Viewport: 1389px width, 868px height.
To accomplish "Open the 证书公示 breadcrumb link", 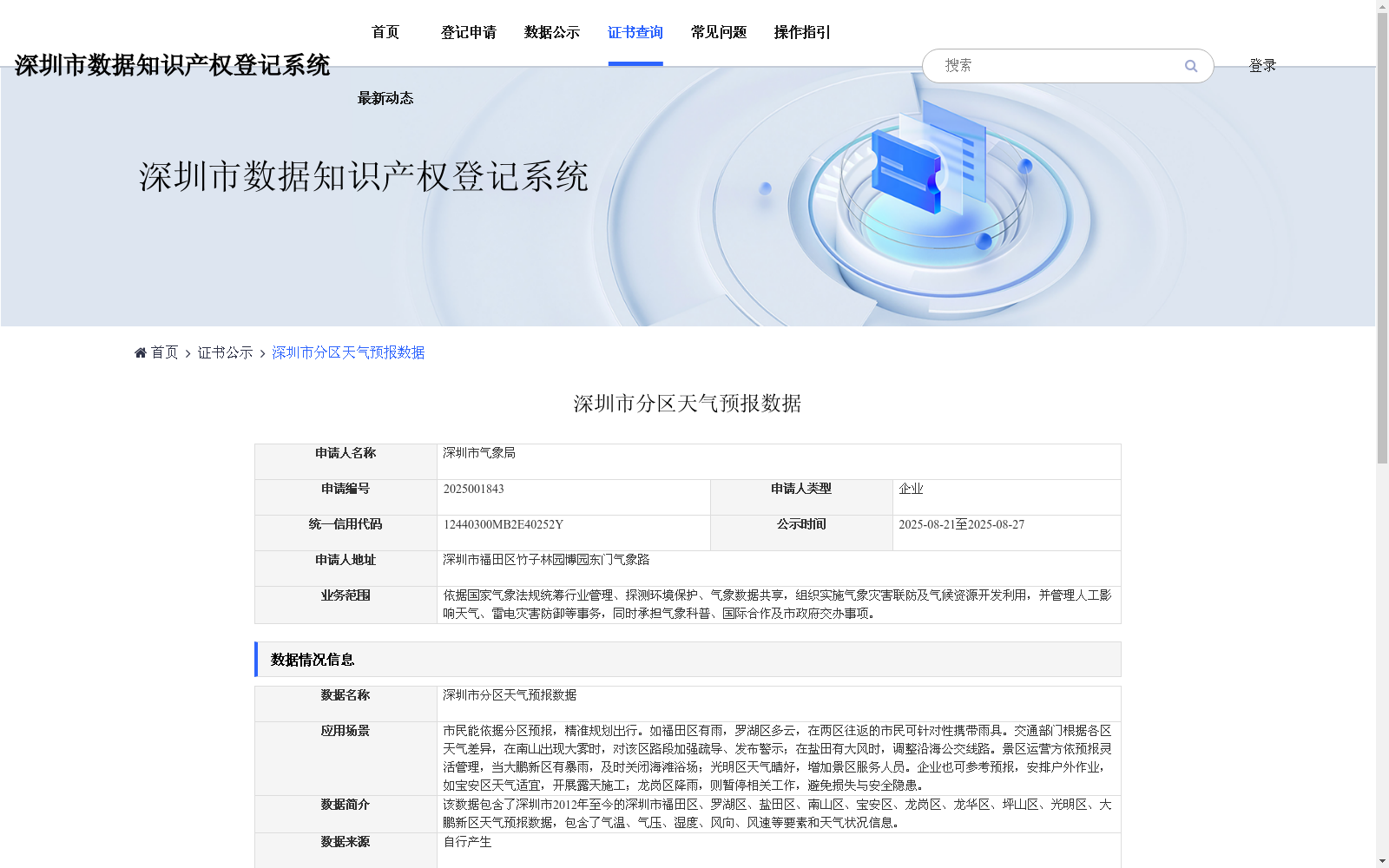I will point(223,352).
